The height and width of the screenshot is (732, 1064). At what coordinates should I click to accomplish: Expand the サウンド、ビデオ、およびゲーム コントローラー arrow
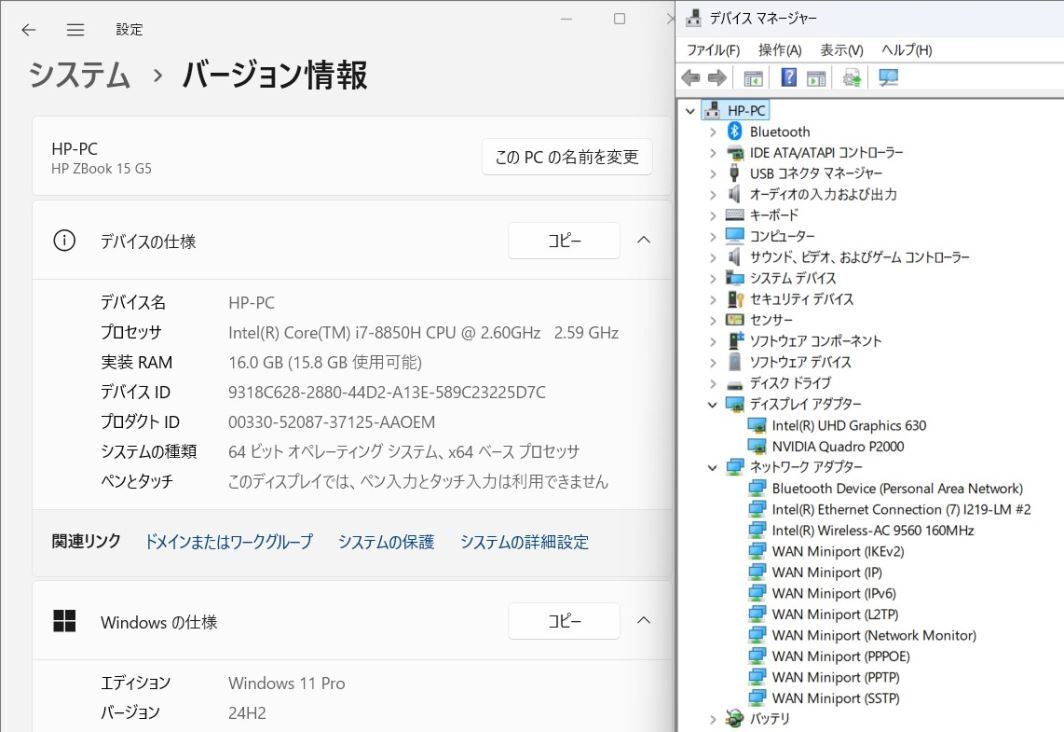[712, 258]
